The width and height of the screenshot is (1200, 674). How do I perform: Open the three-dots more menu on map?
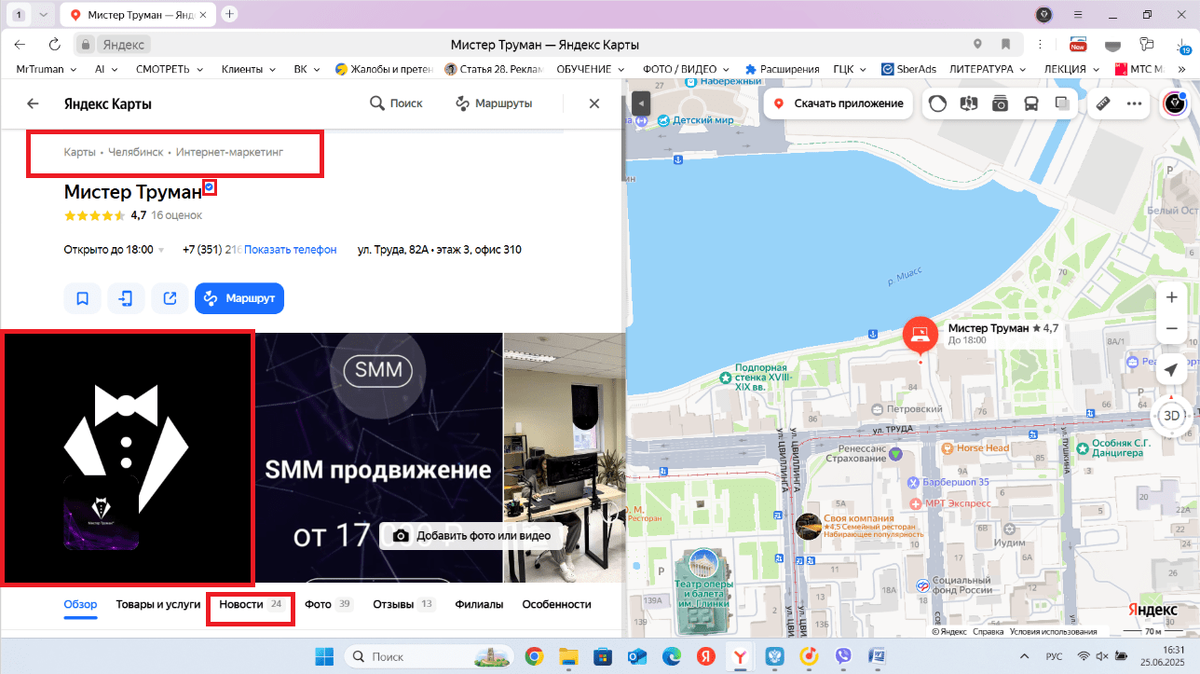[1134, 103]
